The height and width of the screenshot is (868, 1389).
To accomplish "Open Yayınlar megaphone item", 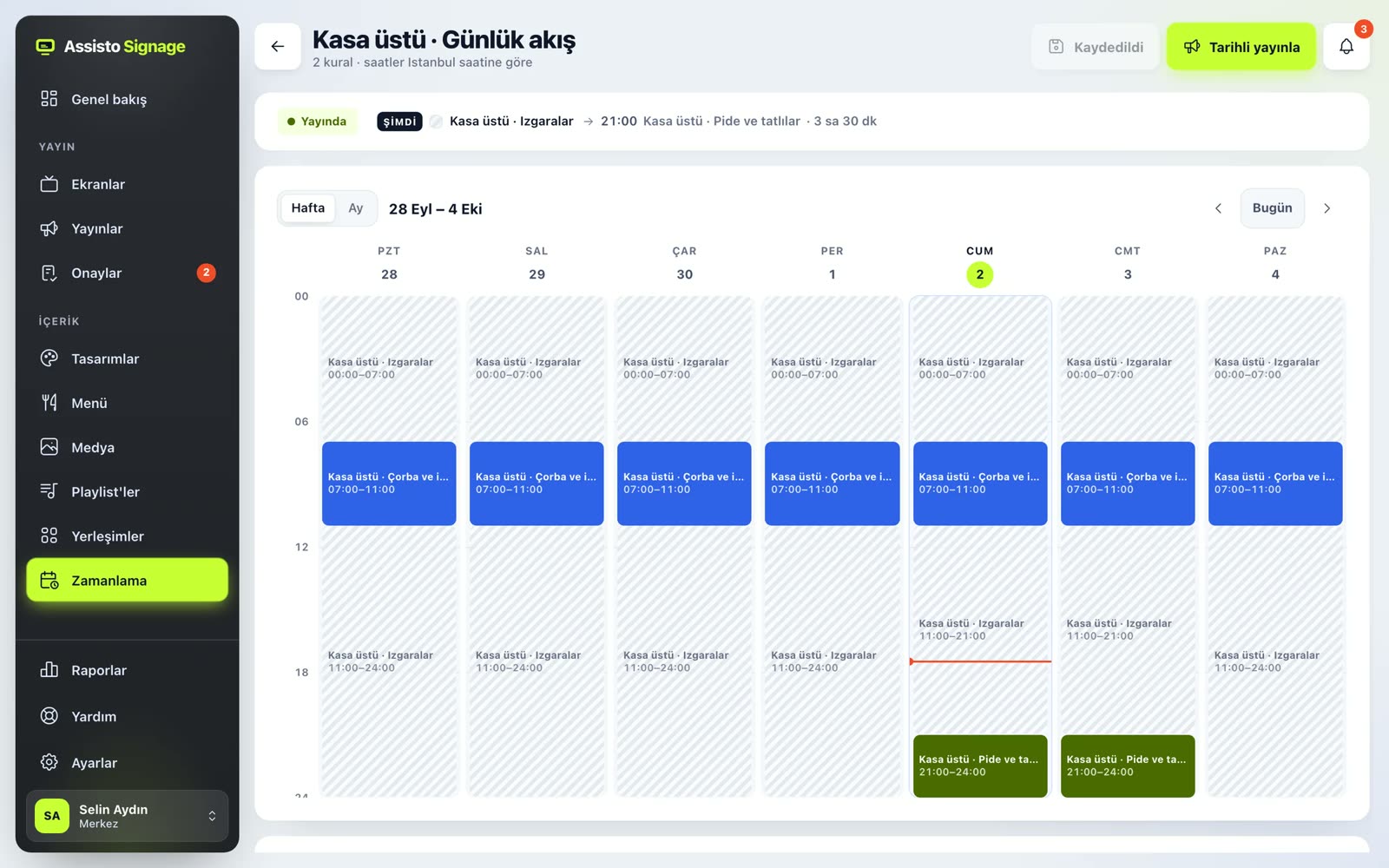I will coord(127,228).
